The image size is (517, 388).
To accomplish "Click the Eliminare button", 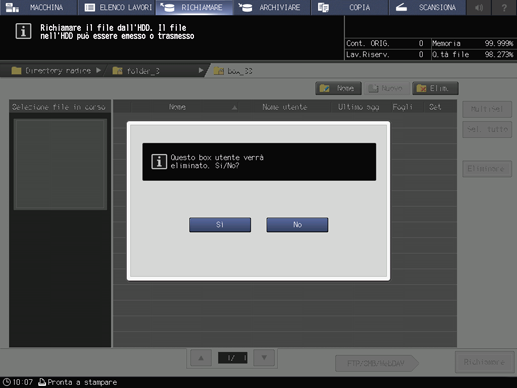I will click(487, 169).
